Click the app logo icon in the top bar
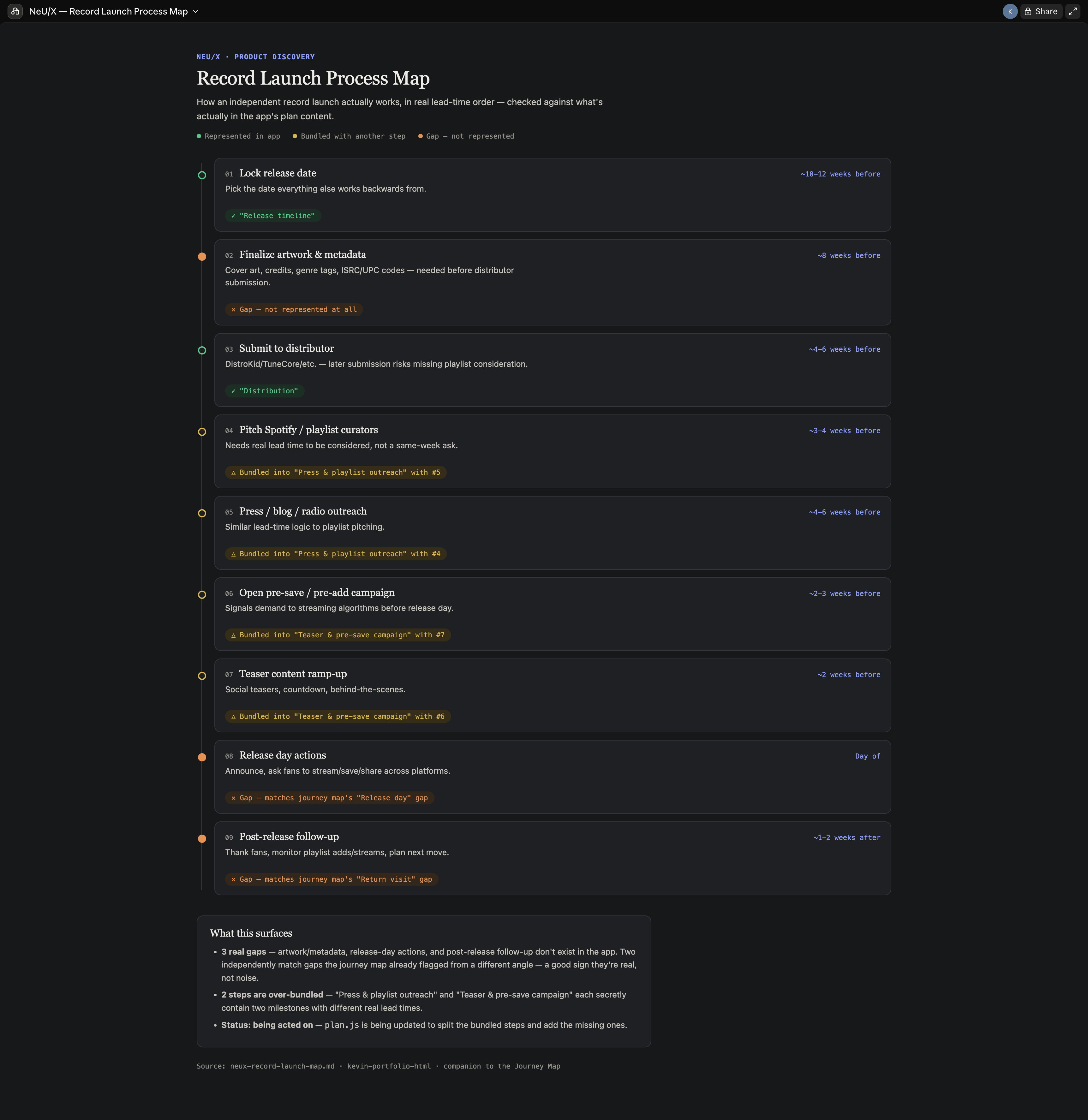The image size is (1088, 1120). click(x=15, y=11)
